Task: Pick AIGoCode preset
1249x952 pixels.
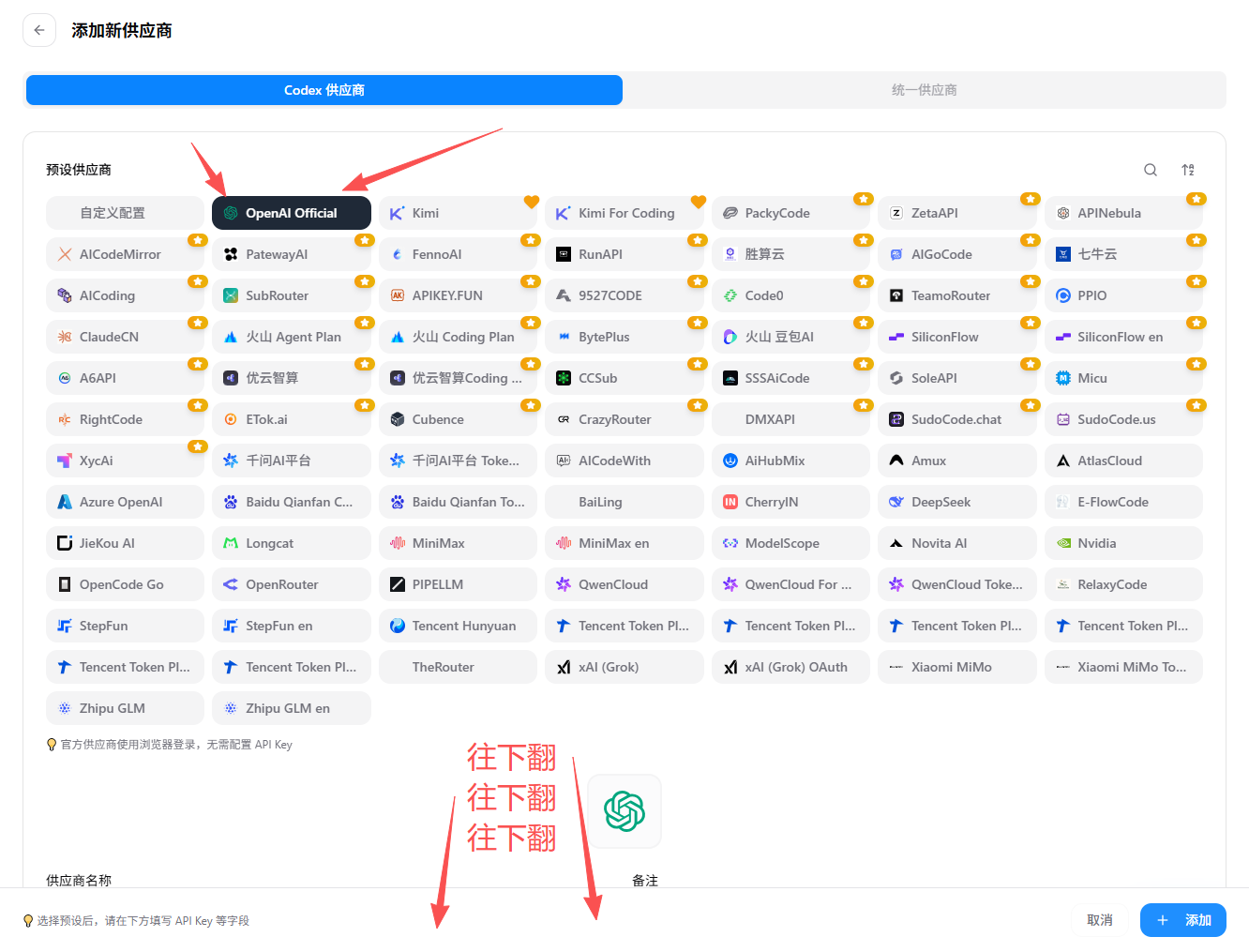Action: 957,254
